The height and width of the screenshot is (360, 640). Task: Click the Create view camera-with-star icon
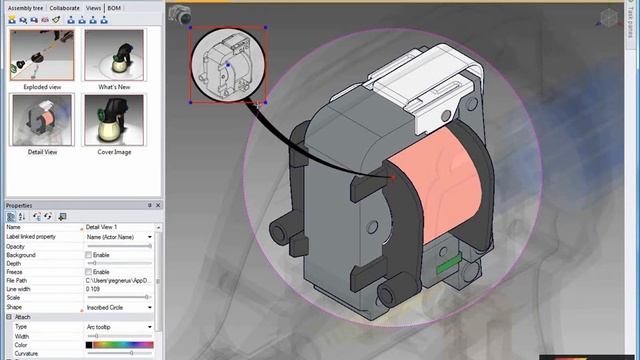point(12,20)
